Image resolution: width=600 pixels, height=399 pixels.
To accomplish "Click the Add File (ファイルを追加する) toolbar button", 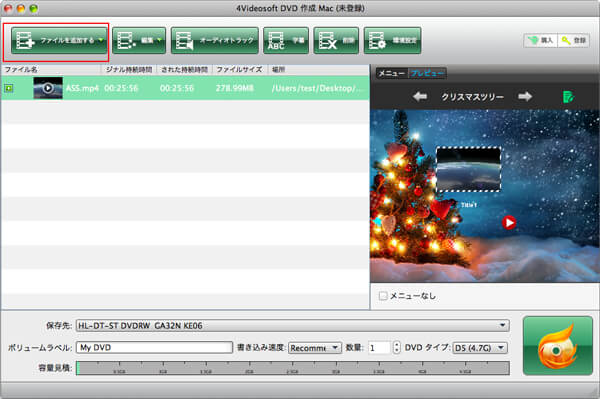I will (58, 40).
